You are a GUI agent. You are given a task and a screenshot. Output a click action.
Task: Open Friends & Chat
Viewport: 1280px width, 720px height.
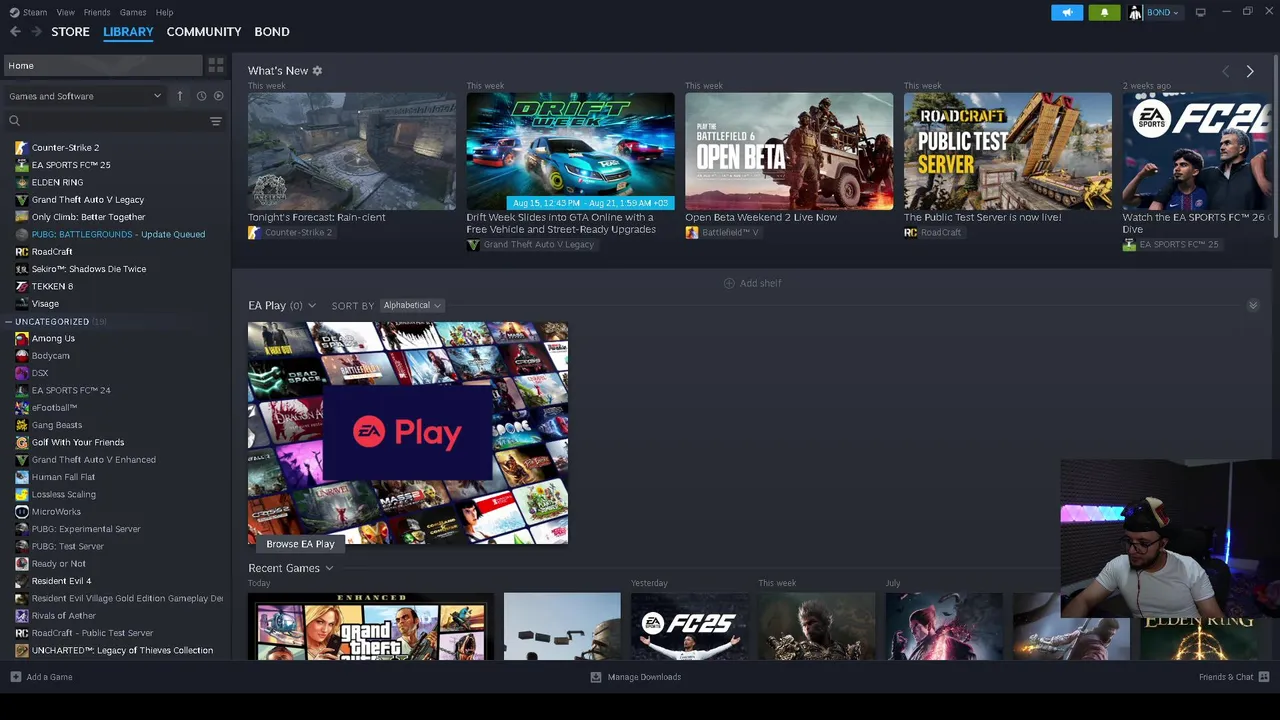1226,677
